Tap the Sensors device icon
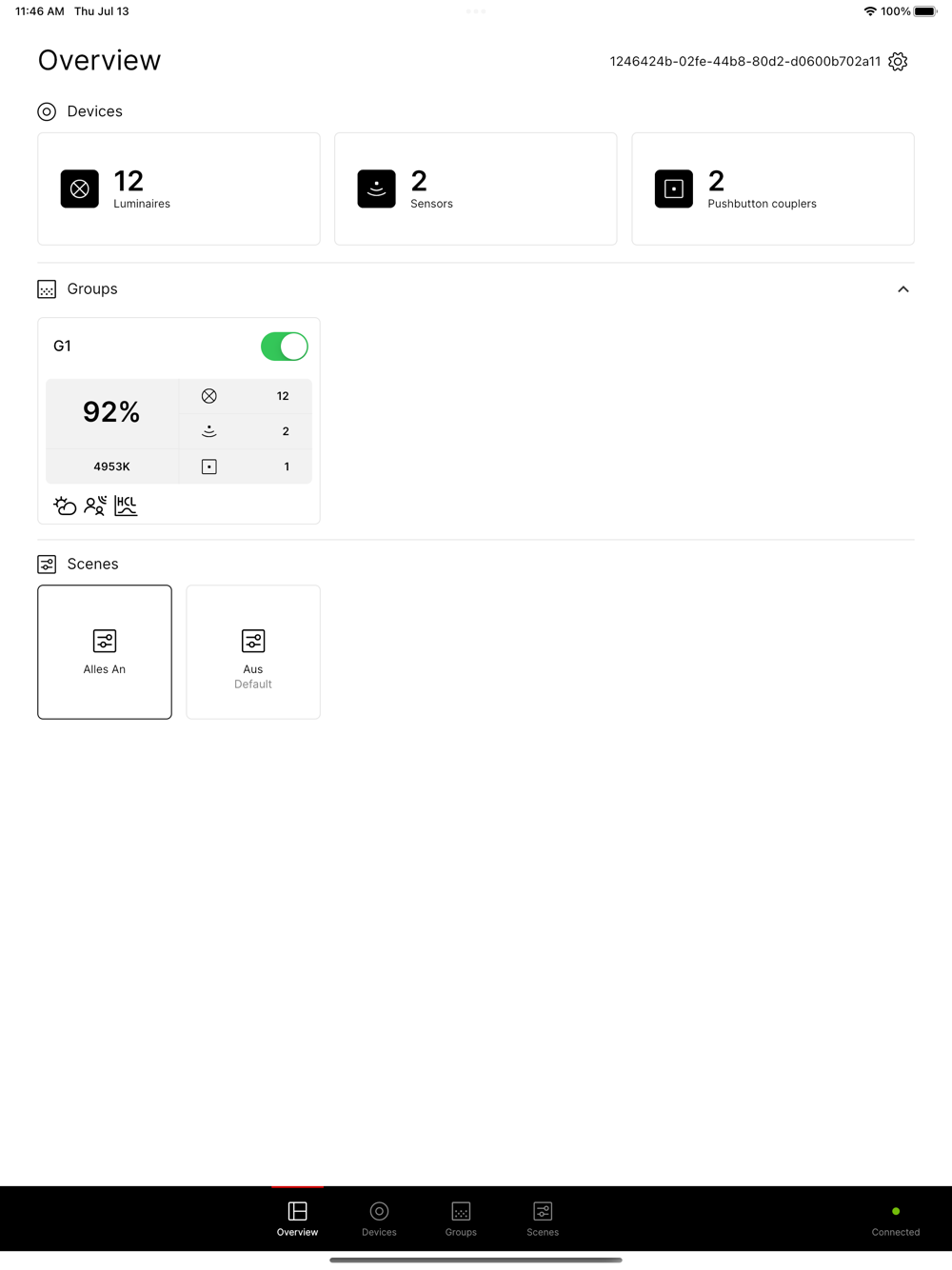Viewport: 952px width, 1270px height. 377,189
